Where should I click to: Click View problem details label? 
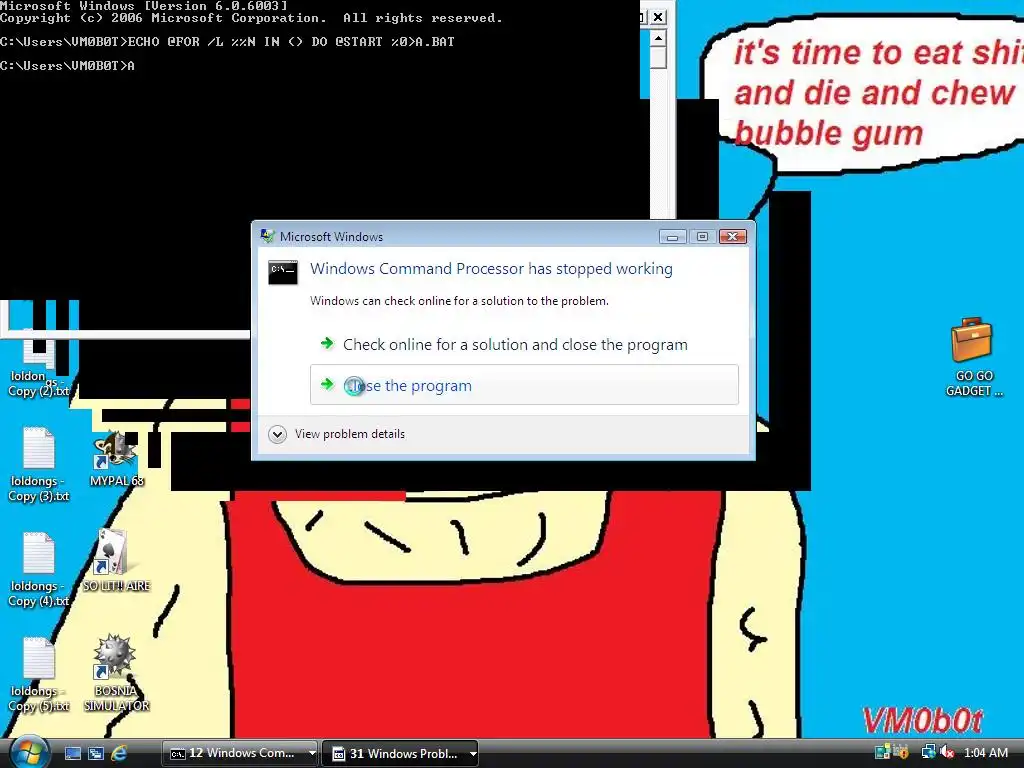point(349,434)
